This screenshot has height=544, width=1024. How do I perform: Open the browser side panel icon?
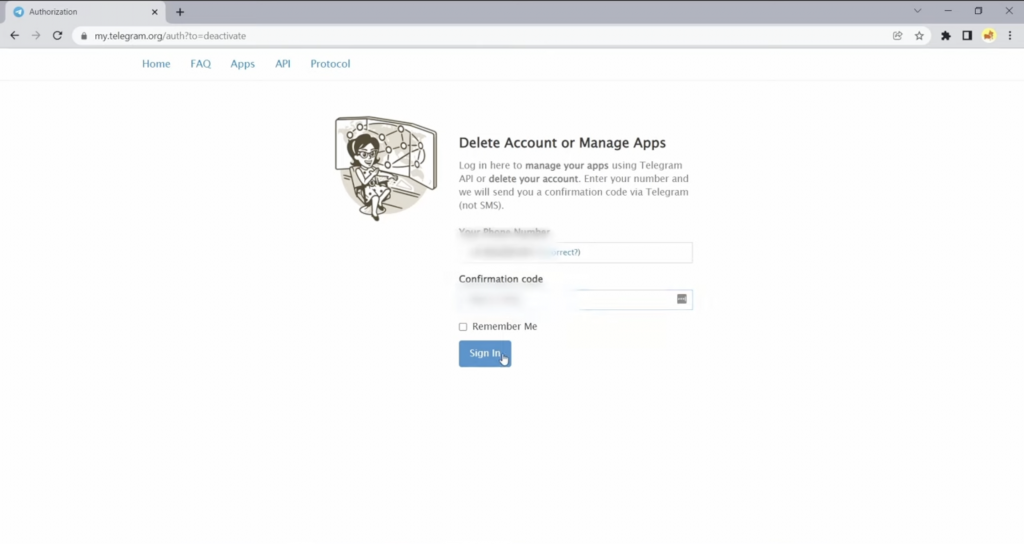[x=967, y=36]
